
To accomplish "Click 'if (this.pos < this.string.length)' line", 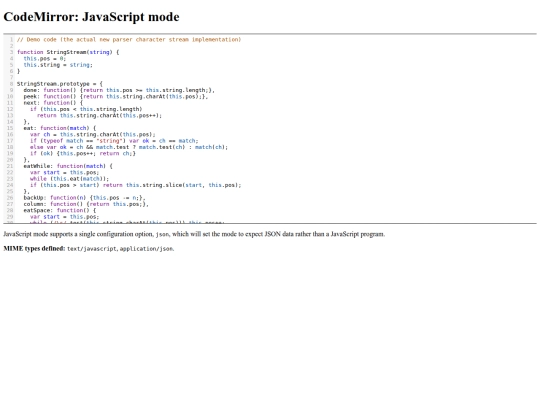I will 86,109.
